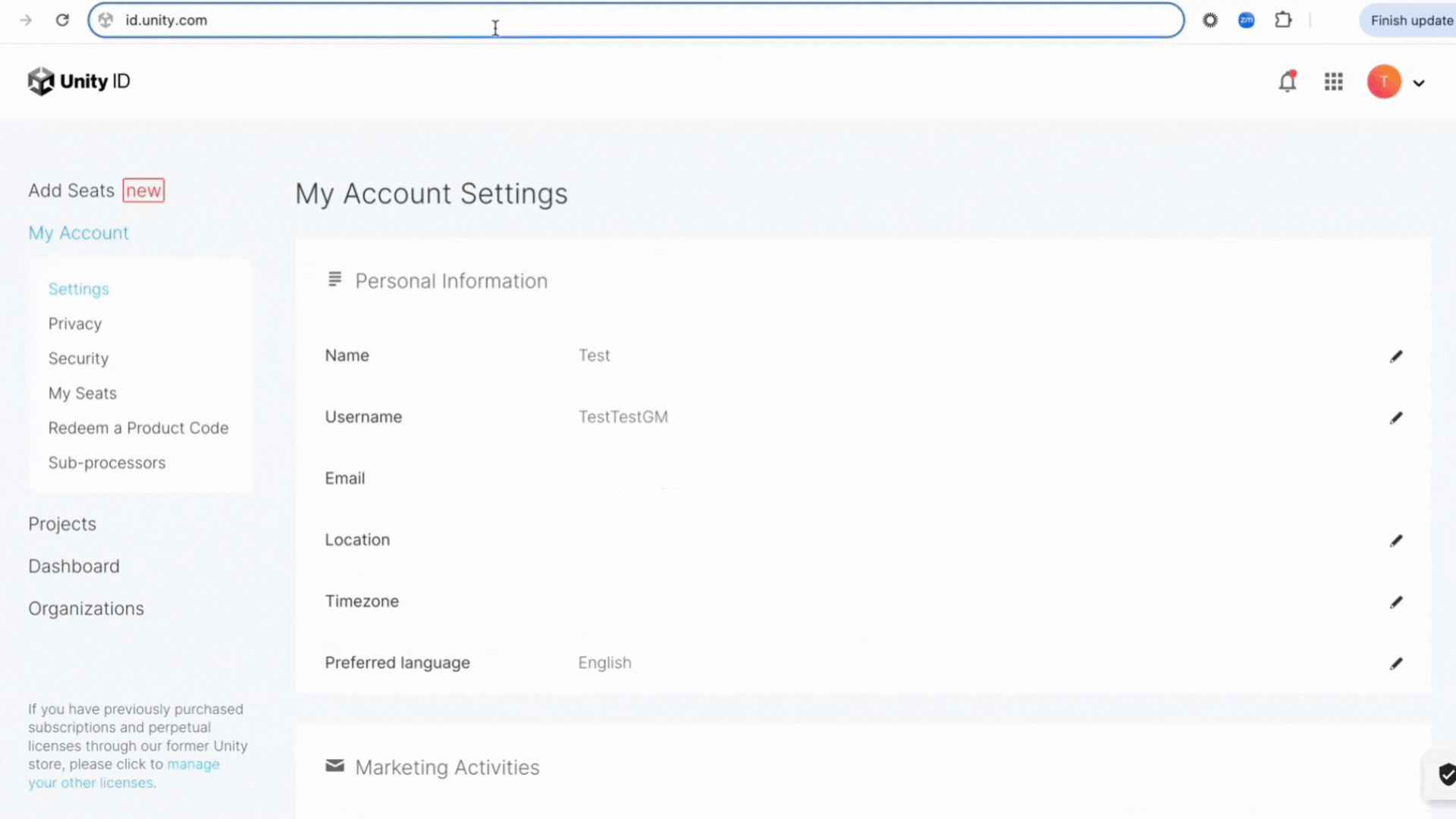Collapse the My Account sidebar section
This screenshot has width=1456, height=819.
click(78, 233)
